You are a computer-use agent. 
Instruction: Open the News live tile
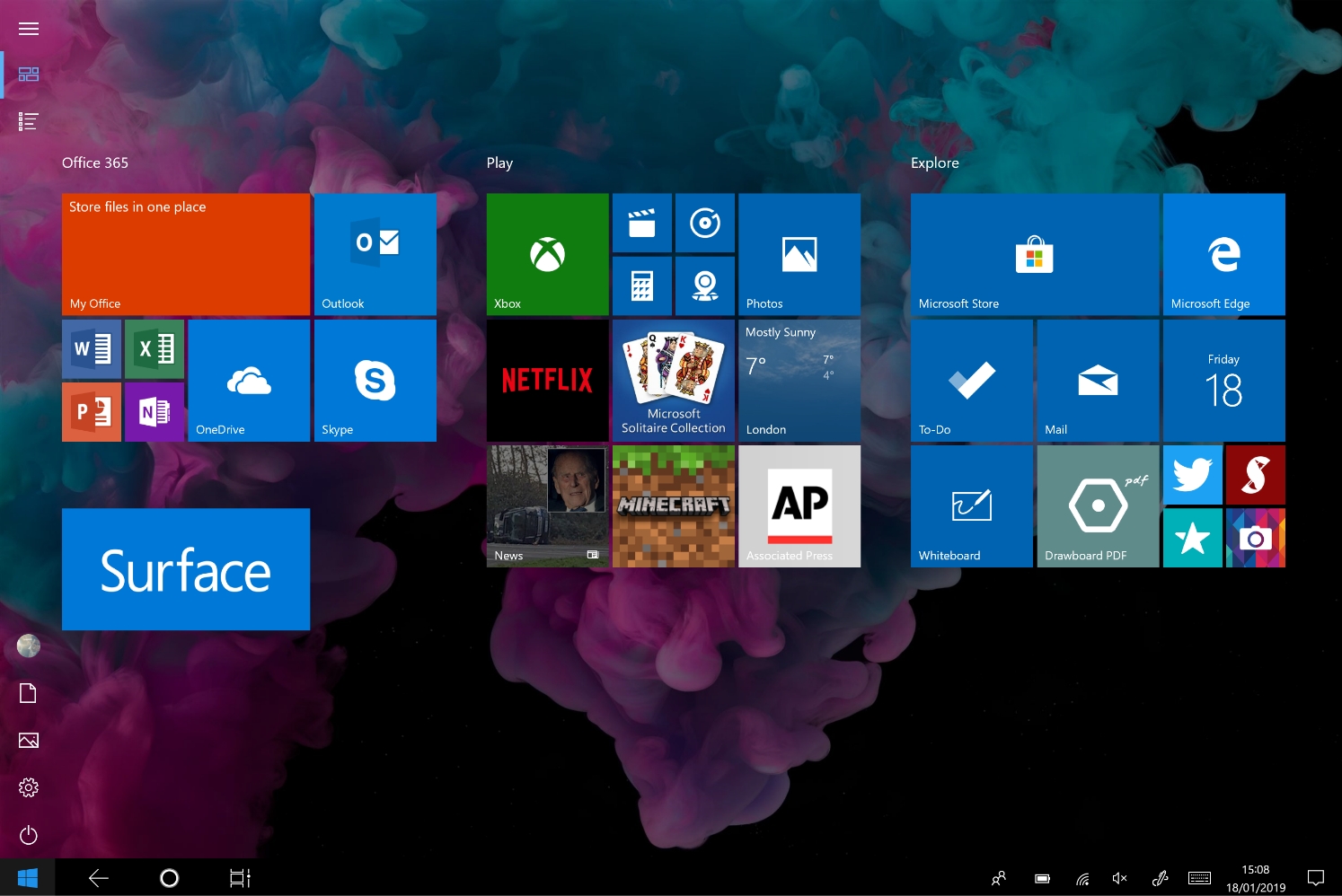click(547, 506)
